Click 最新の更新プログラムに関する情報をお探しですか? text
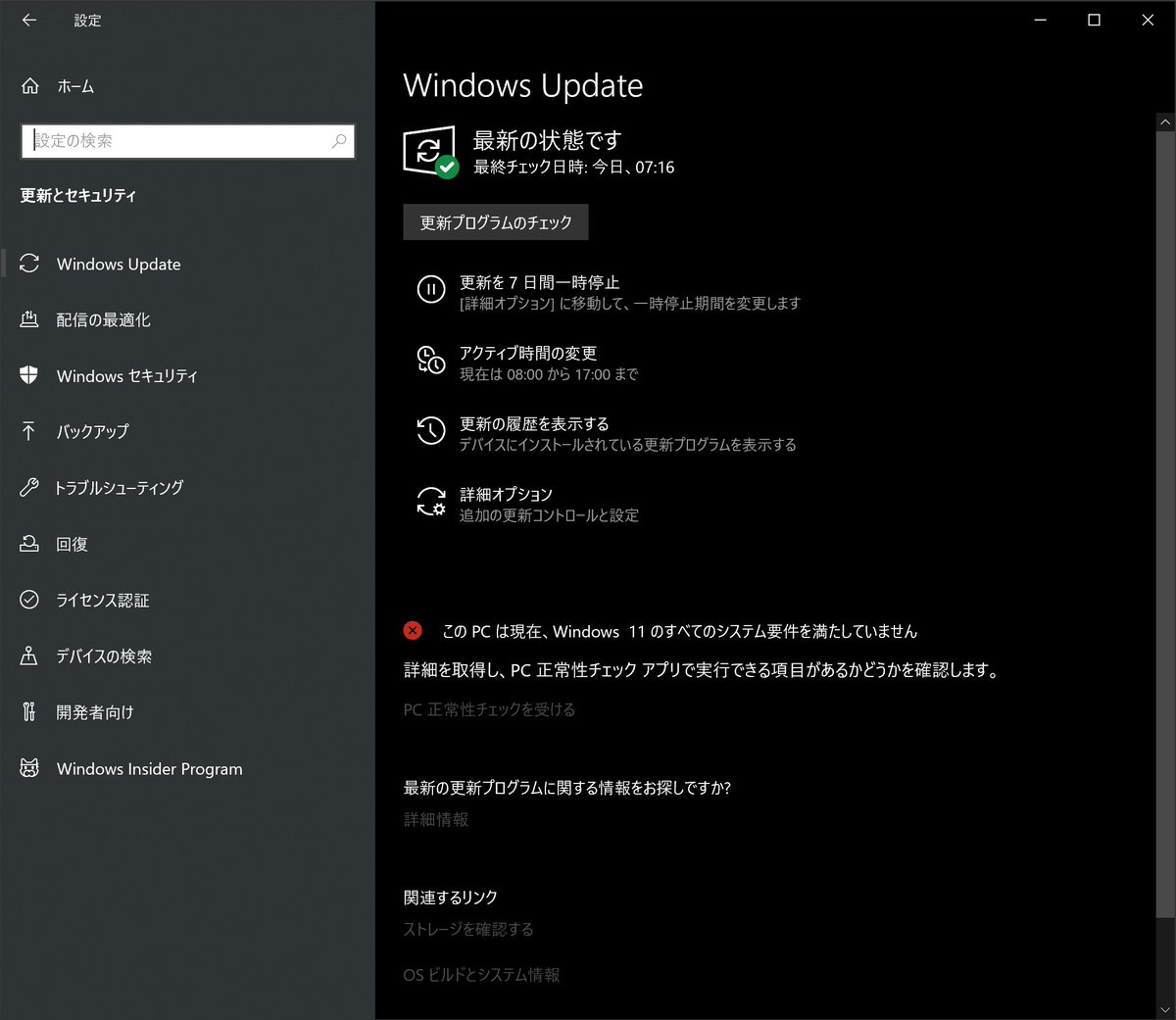 [567, 788]
